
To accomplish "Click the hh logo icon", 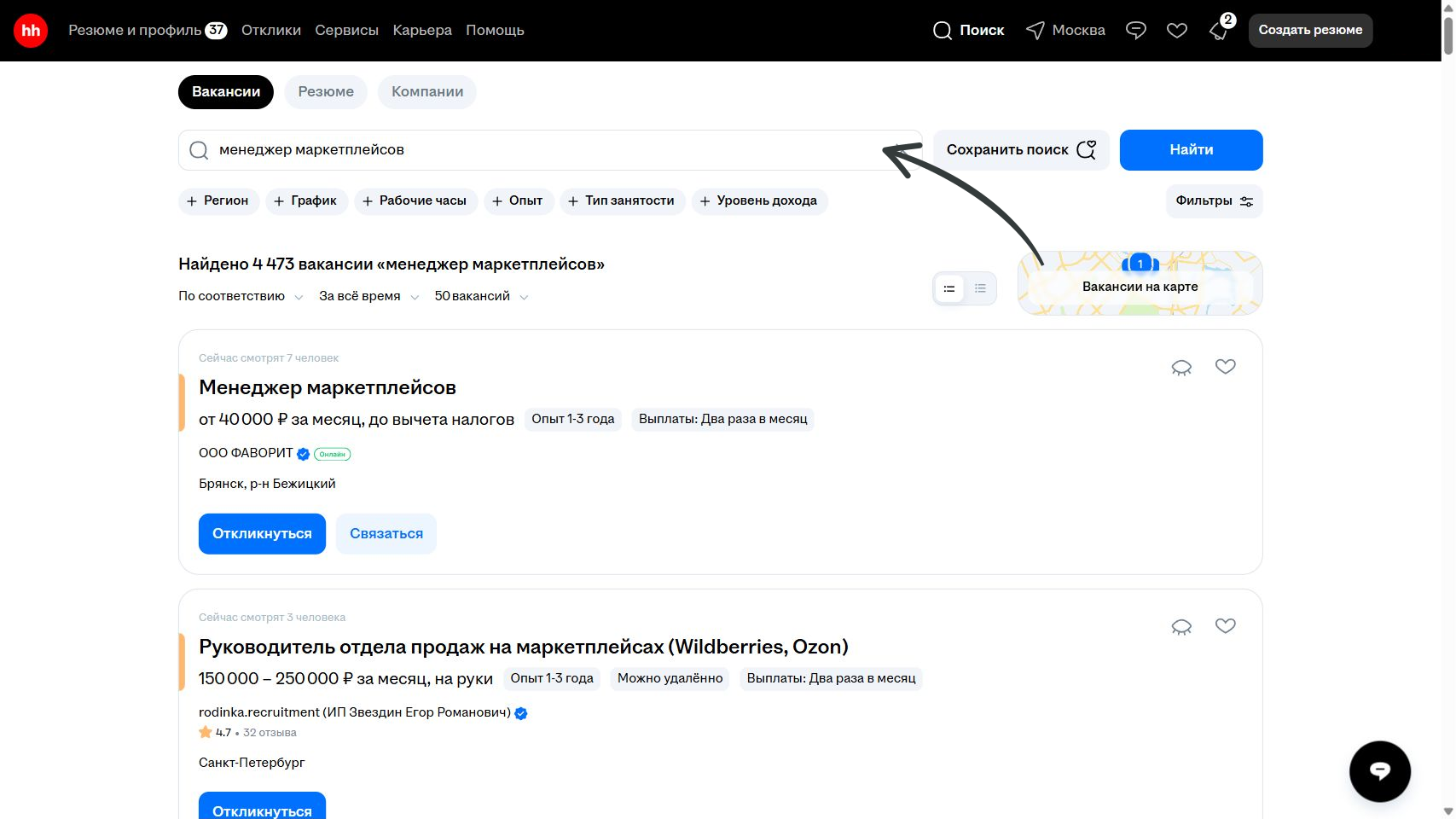I will (x=31, y=31).
